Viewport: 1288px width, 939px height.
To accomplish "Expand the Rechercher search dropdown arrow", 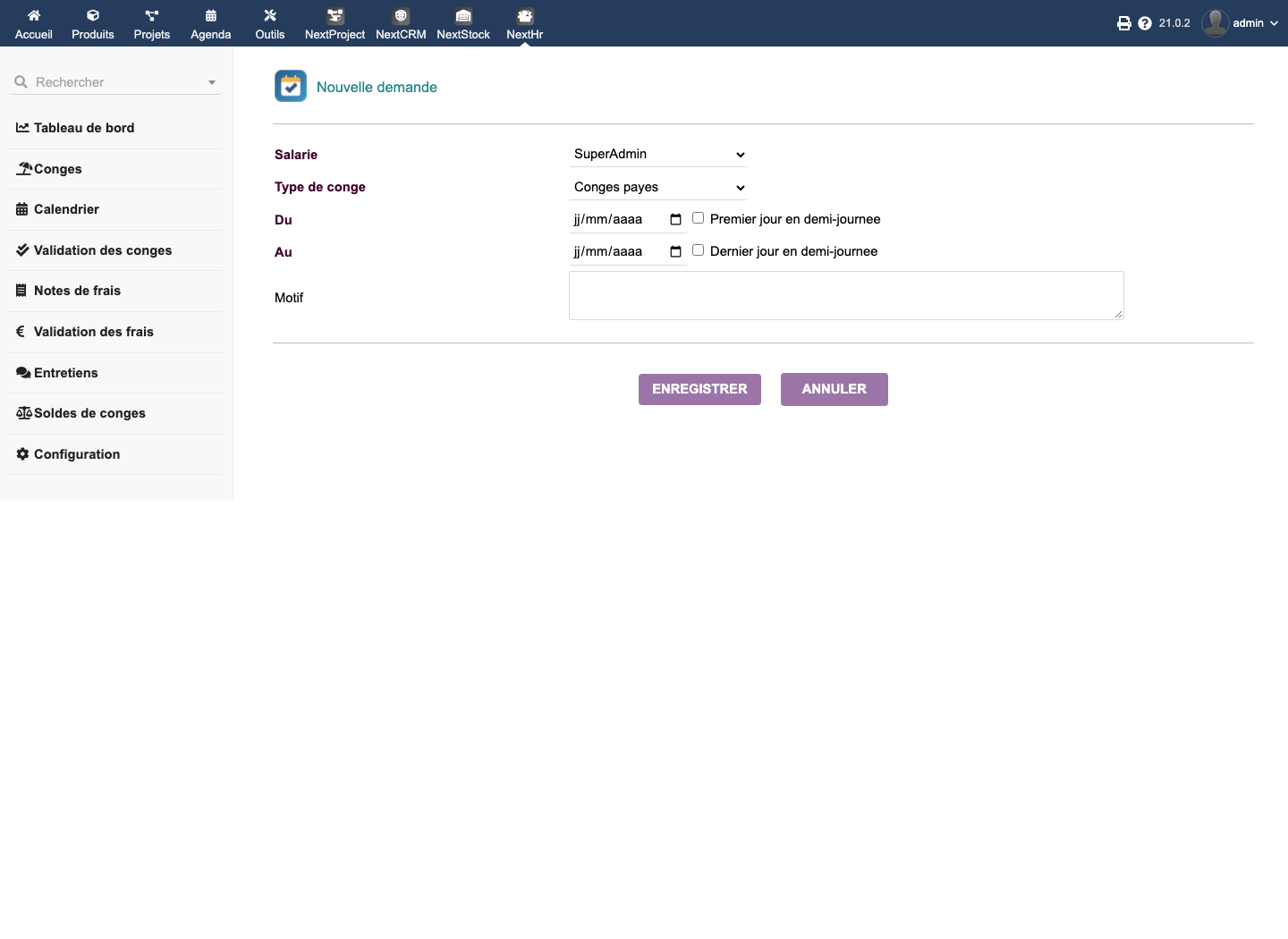I will coord(212,82).
